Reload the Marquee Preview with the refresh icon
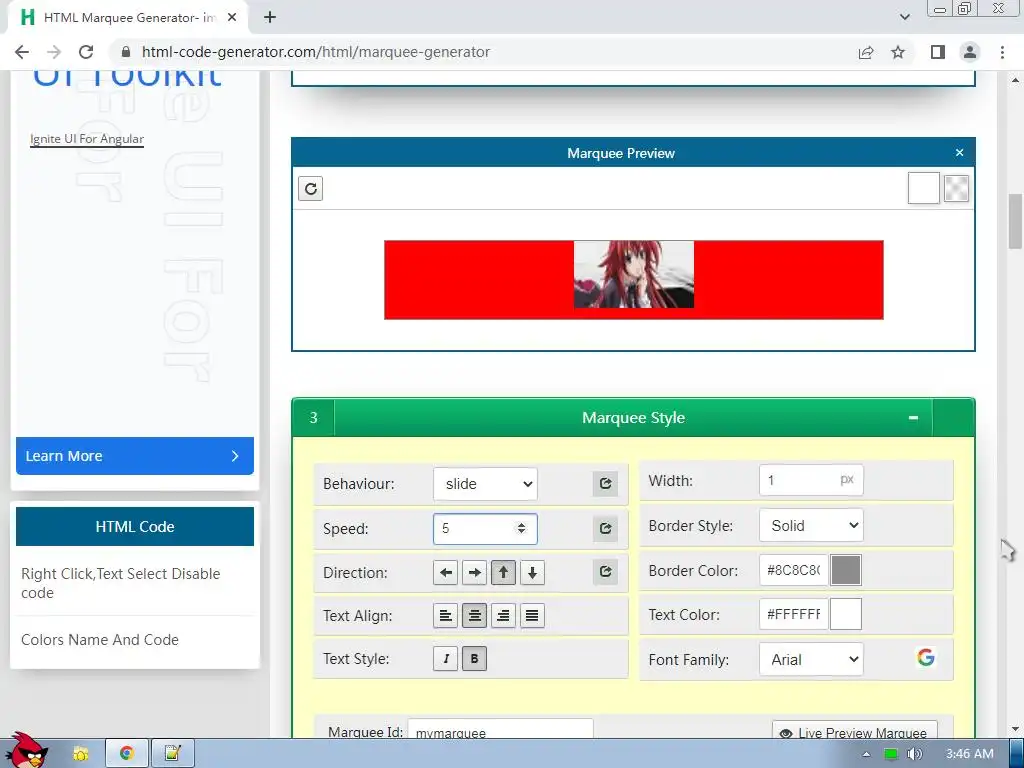 click(x=310, y=189)
